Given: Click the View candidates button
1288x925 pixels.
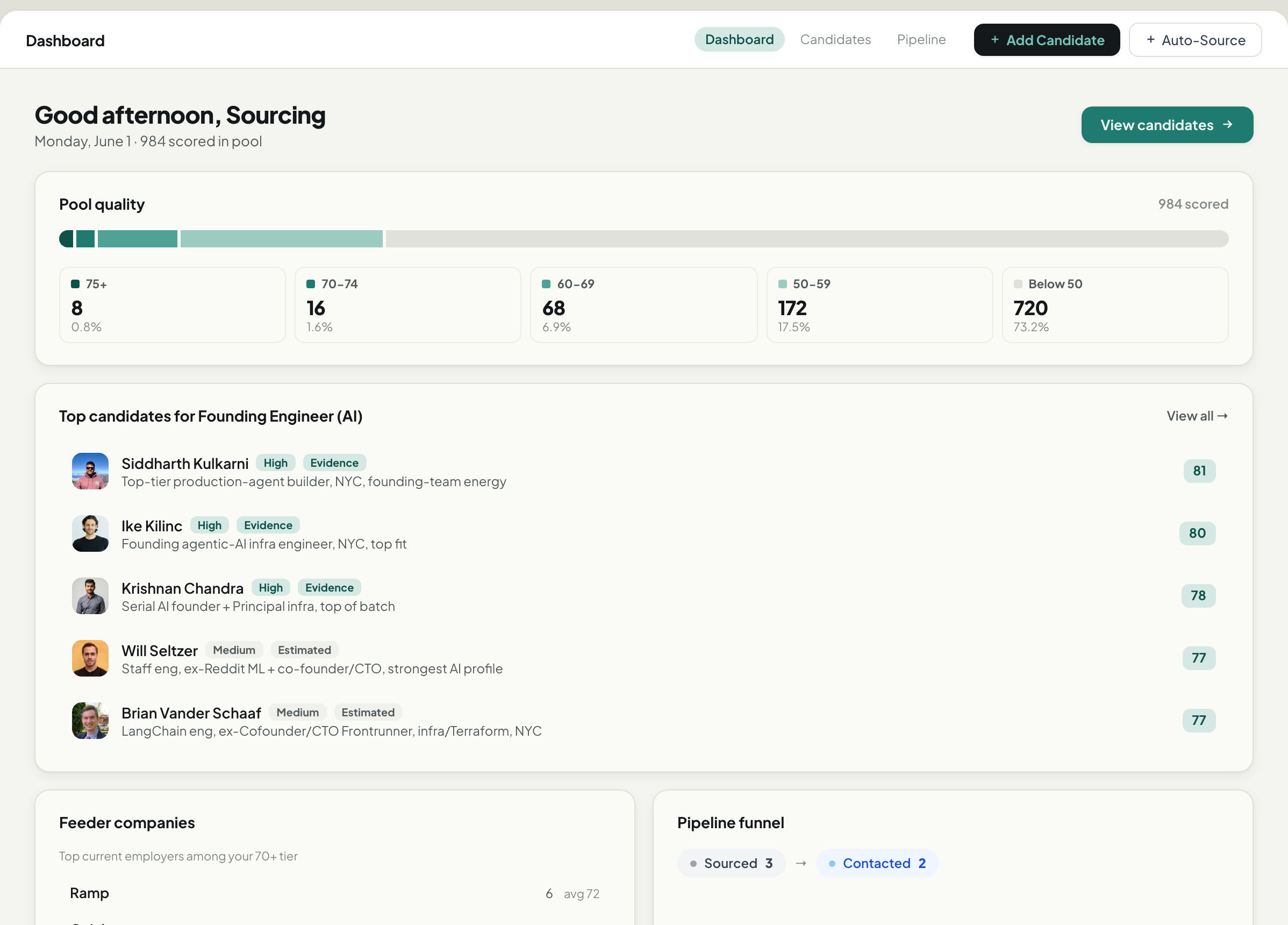Looking at the screenshot, I should (1167, 124).
